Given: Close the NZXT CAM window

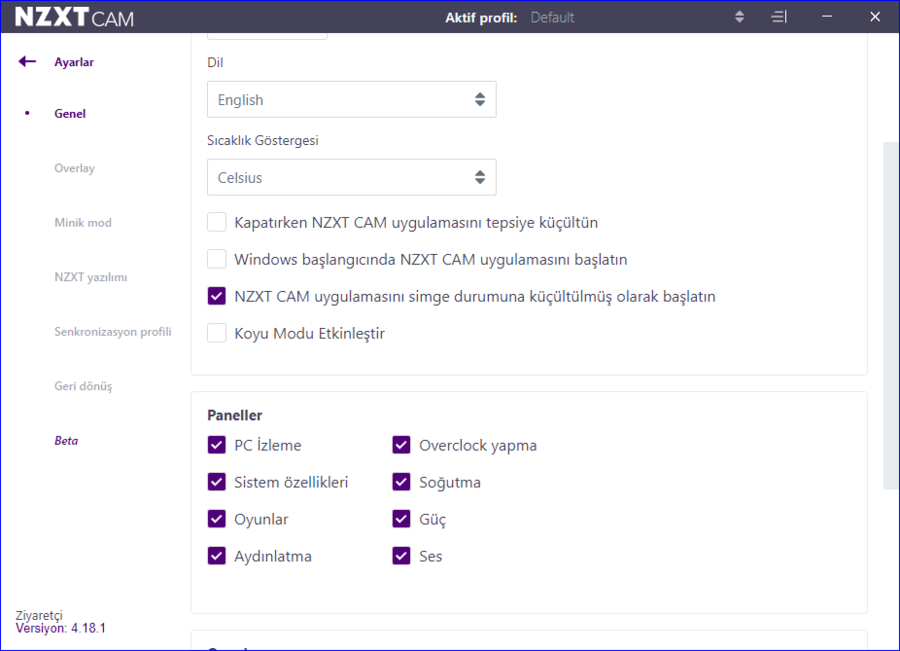Looking at the screenshot, I should (x=874, y=17).
